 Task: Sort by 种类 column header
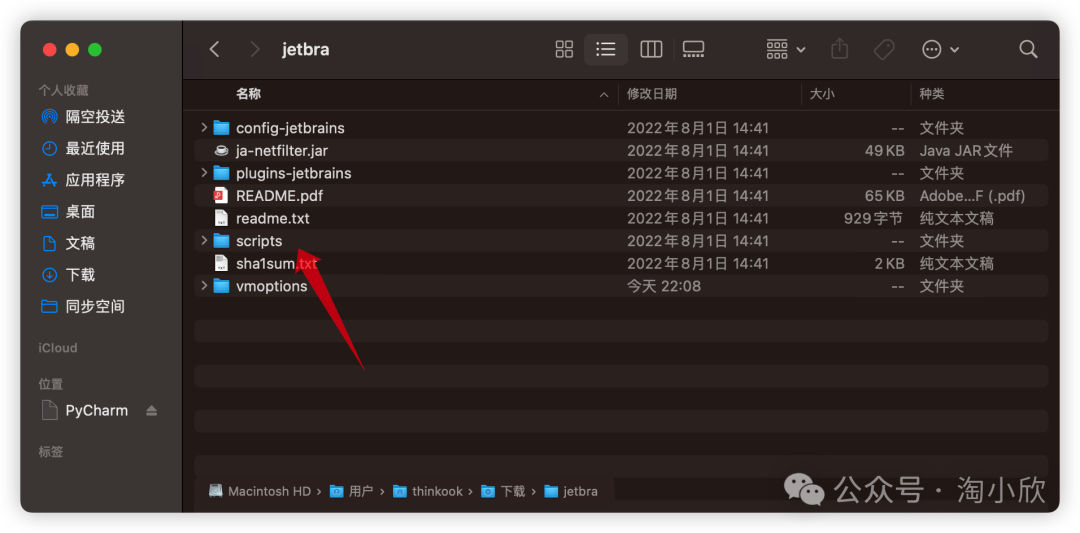pyautogui.click(x=932, y=94)
